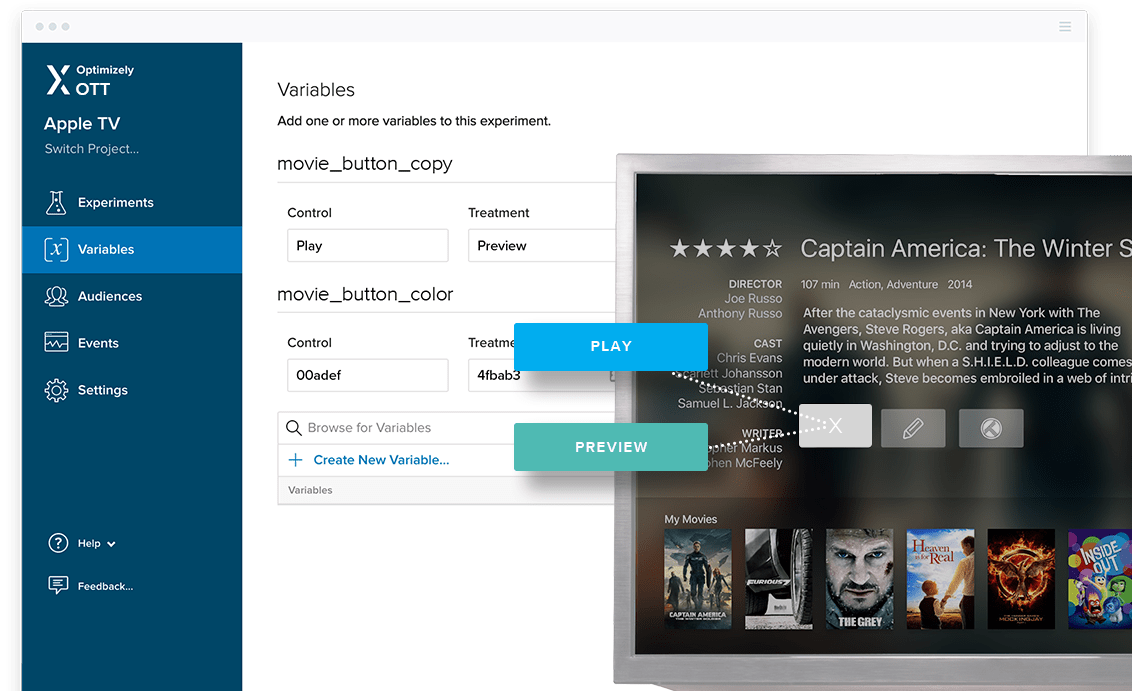Select The Grey movie poster

(859, 579)
